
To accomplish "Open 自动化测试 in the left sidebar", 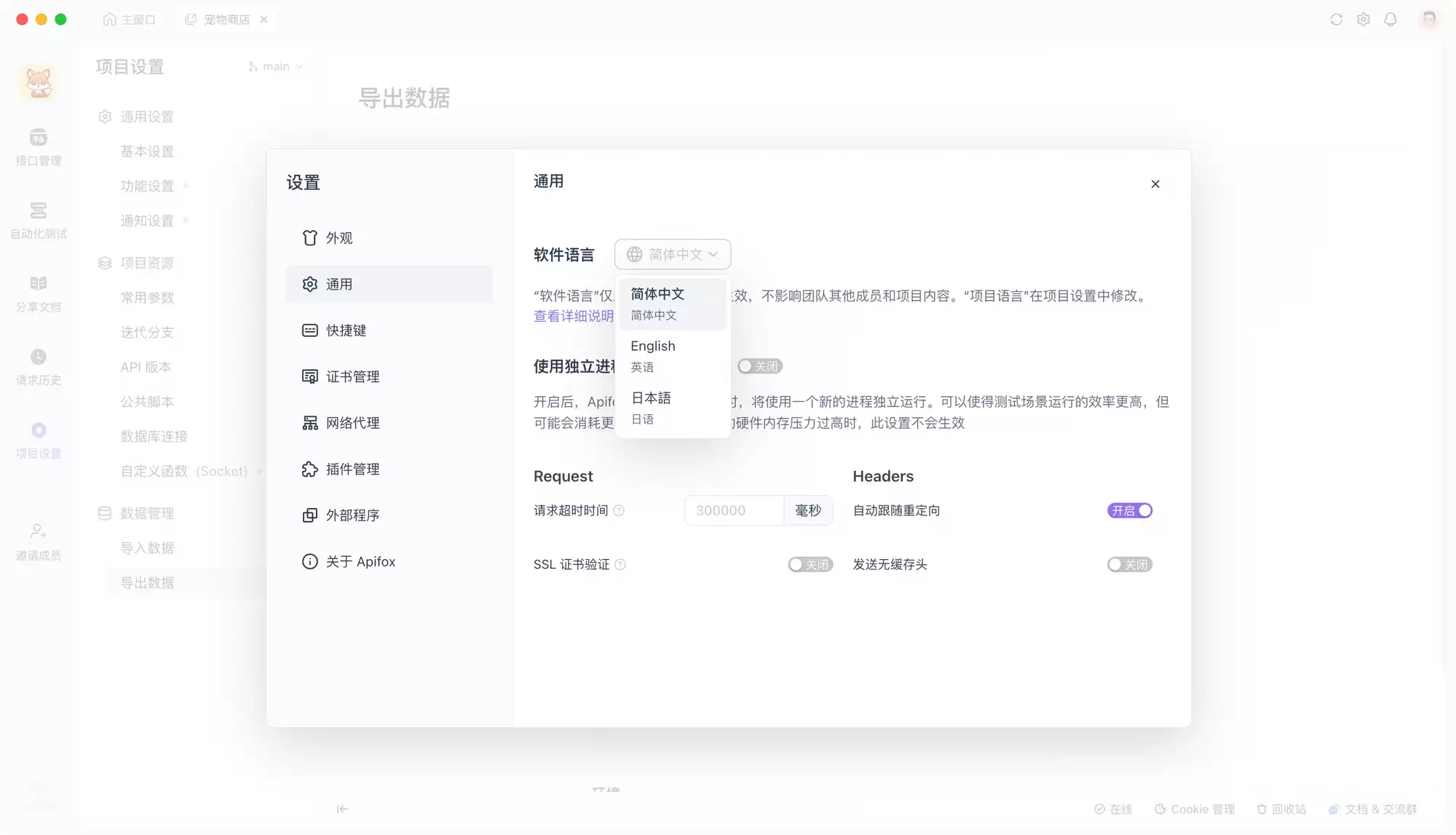I will point(39,221).
